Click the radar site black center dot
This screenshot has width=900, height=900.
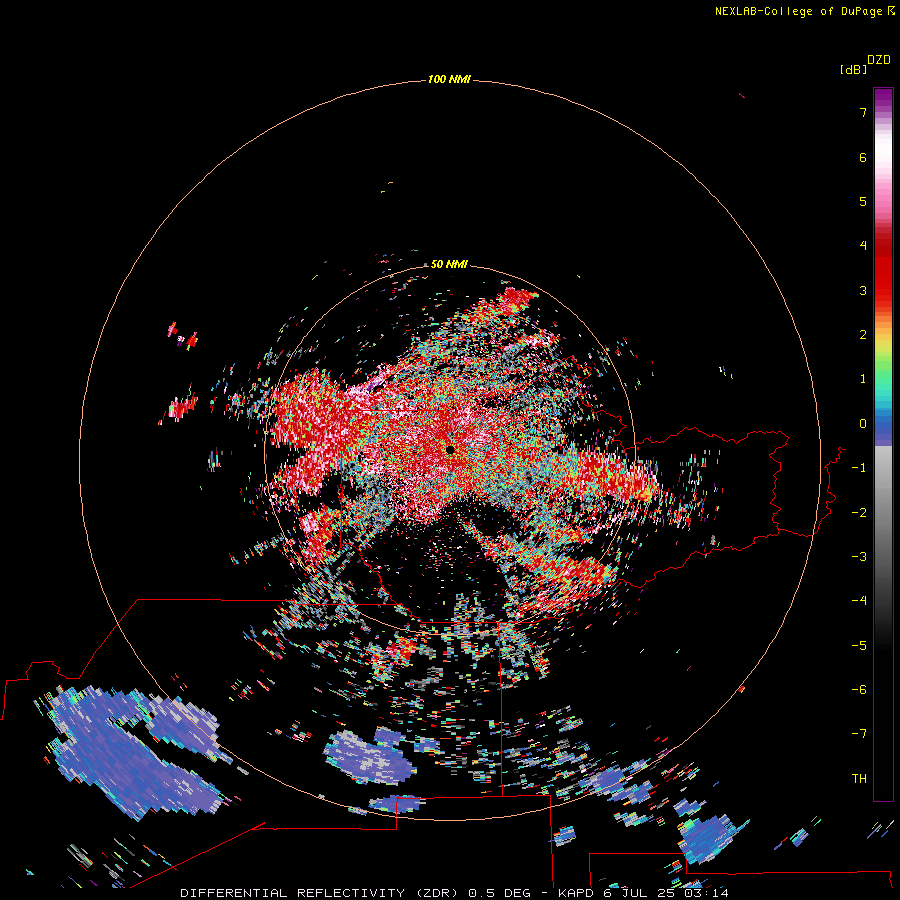click(451, 449)
